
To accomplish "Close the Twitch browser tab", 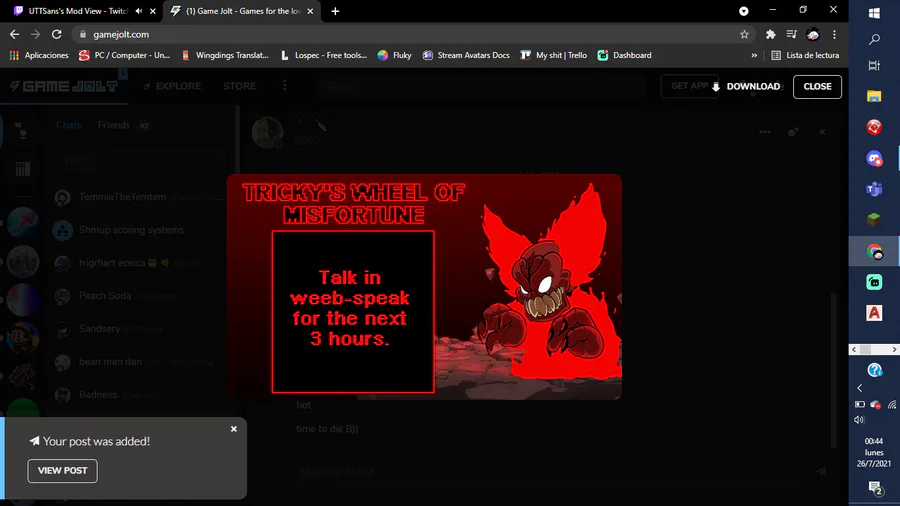I will (153, 11).
